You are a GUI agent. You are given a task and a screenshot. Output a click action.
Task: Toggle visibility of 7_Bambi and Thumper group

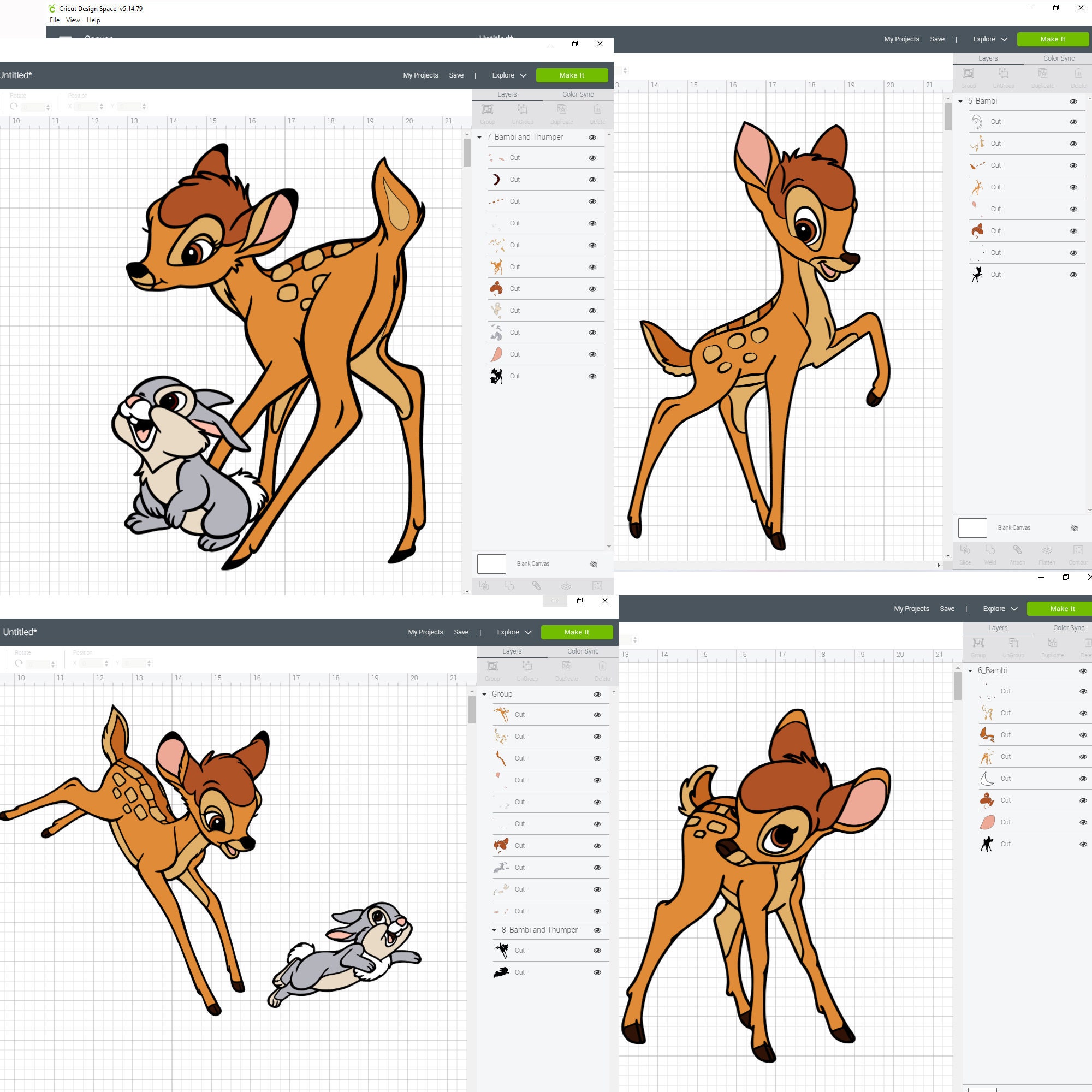point(592,138)
